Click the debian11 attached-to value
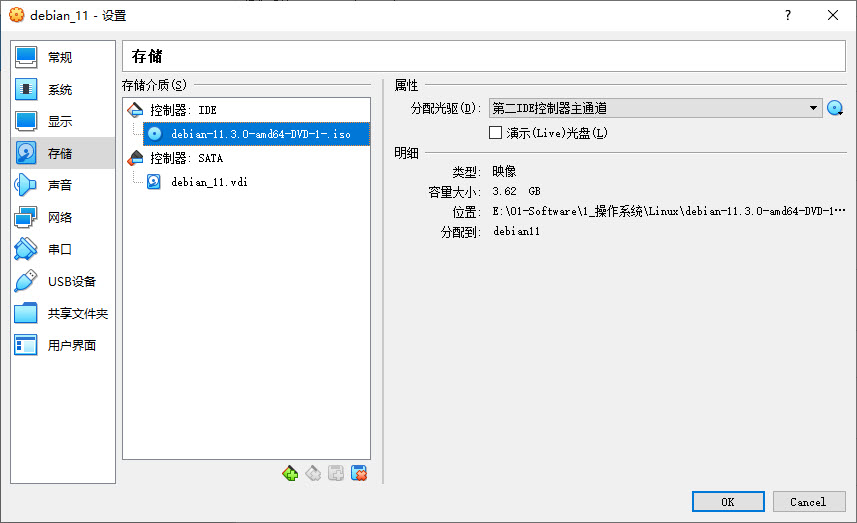 [x=516, y=231]
